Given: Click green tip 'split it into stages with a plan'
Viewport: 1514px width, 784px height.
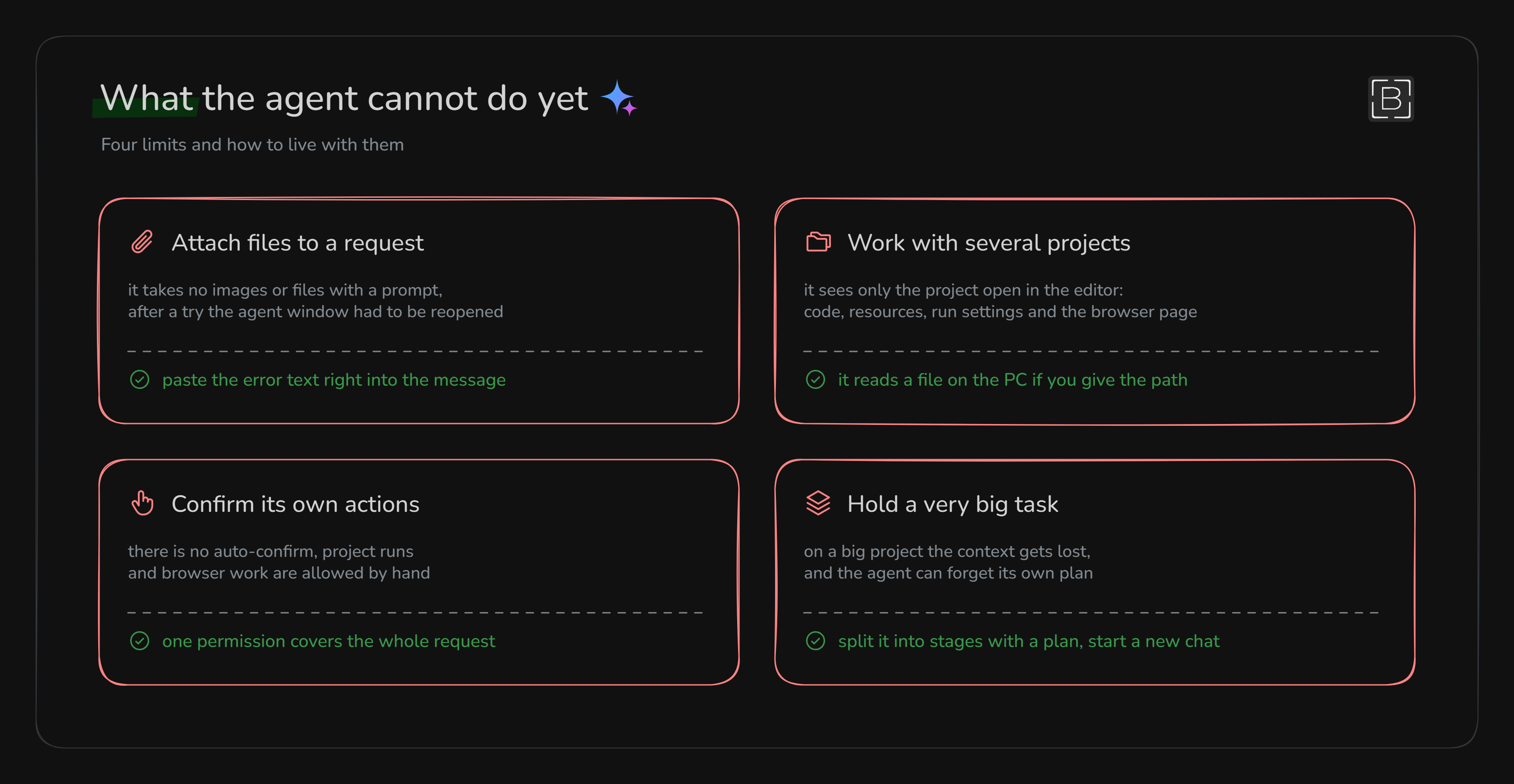Looking at the screenshot, I should (960, 641).
